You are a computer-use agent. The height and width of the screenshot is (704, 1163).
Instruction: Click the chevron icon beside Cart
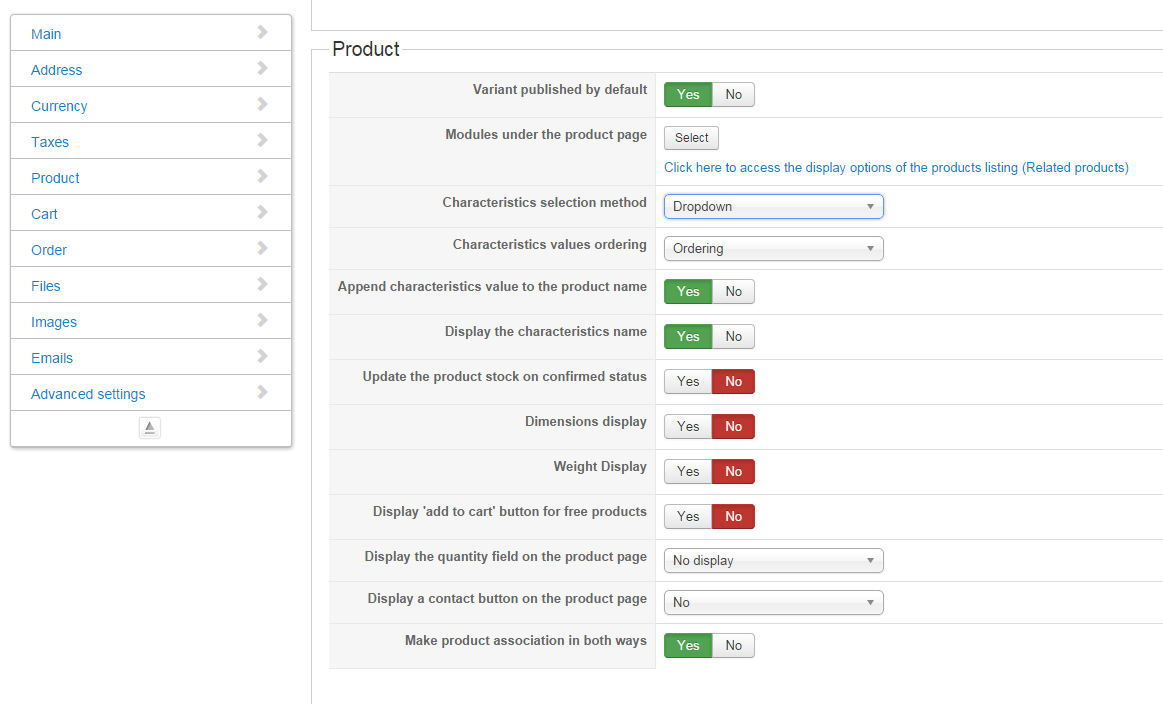click(263, 212)
